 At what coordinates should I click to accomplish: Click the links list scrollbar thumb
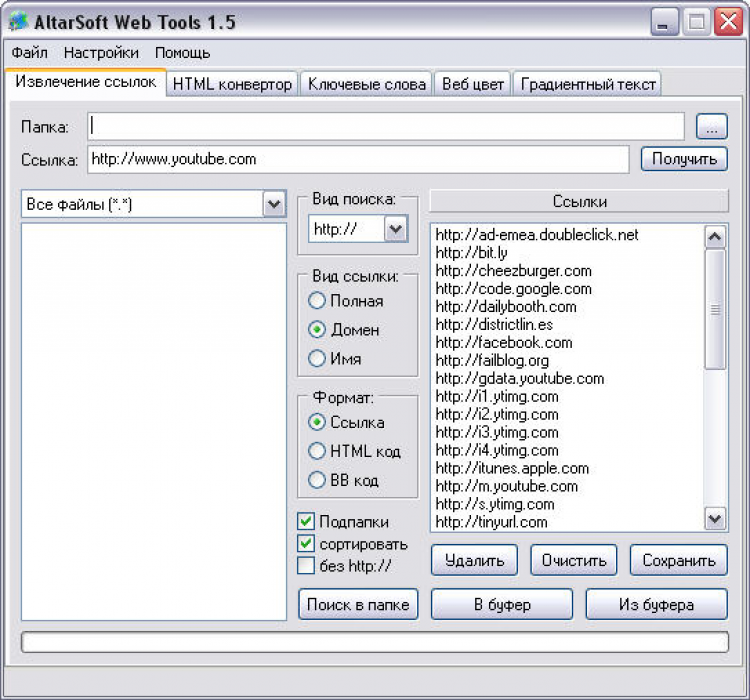pyautogui.click(x=715, y=310)
